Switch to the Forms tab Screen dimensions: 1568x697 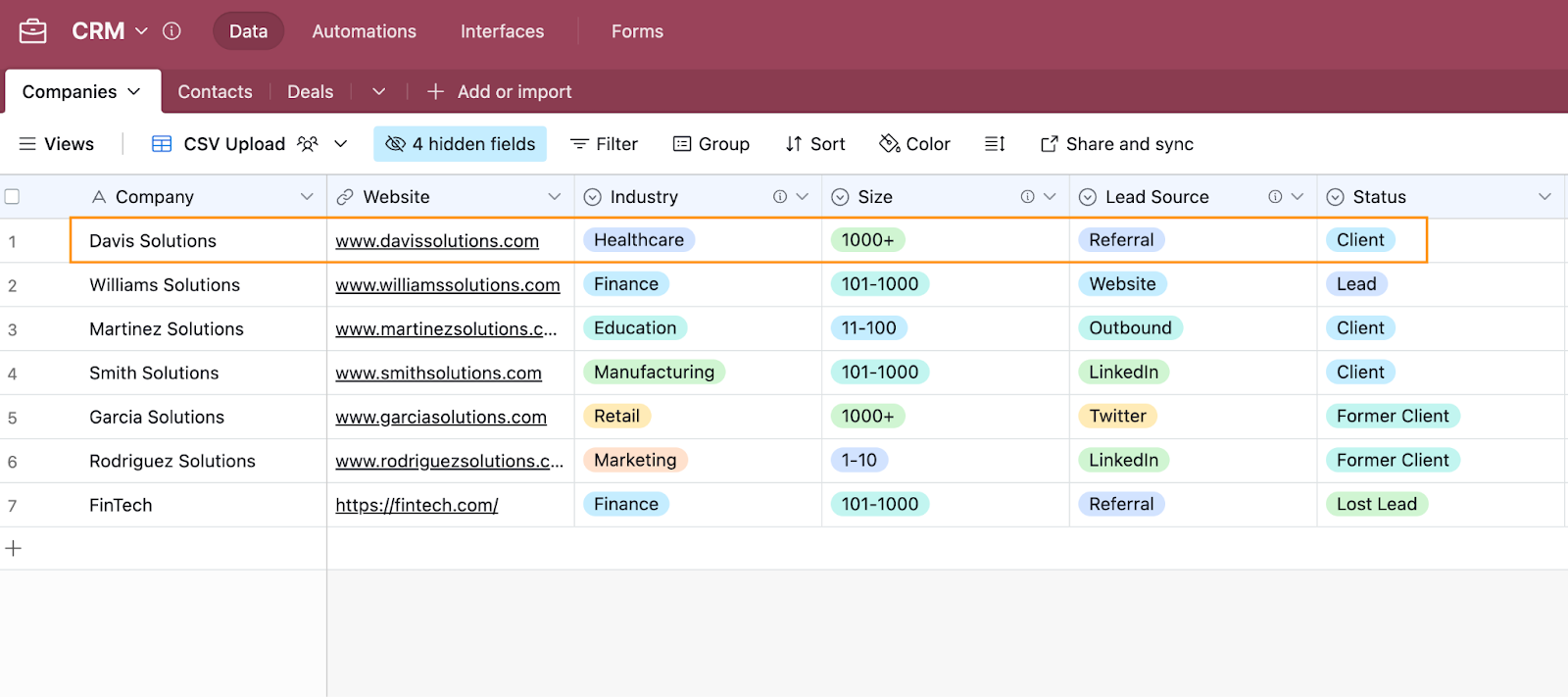[637, 31]
